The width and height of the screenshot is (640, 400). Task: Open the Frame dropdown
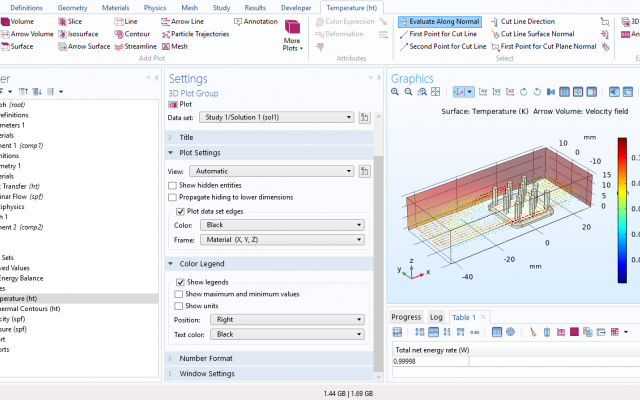(x=282, y=240)
